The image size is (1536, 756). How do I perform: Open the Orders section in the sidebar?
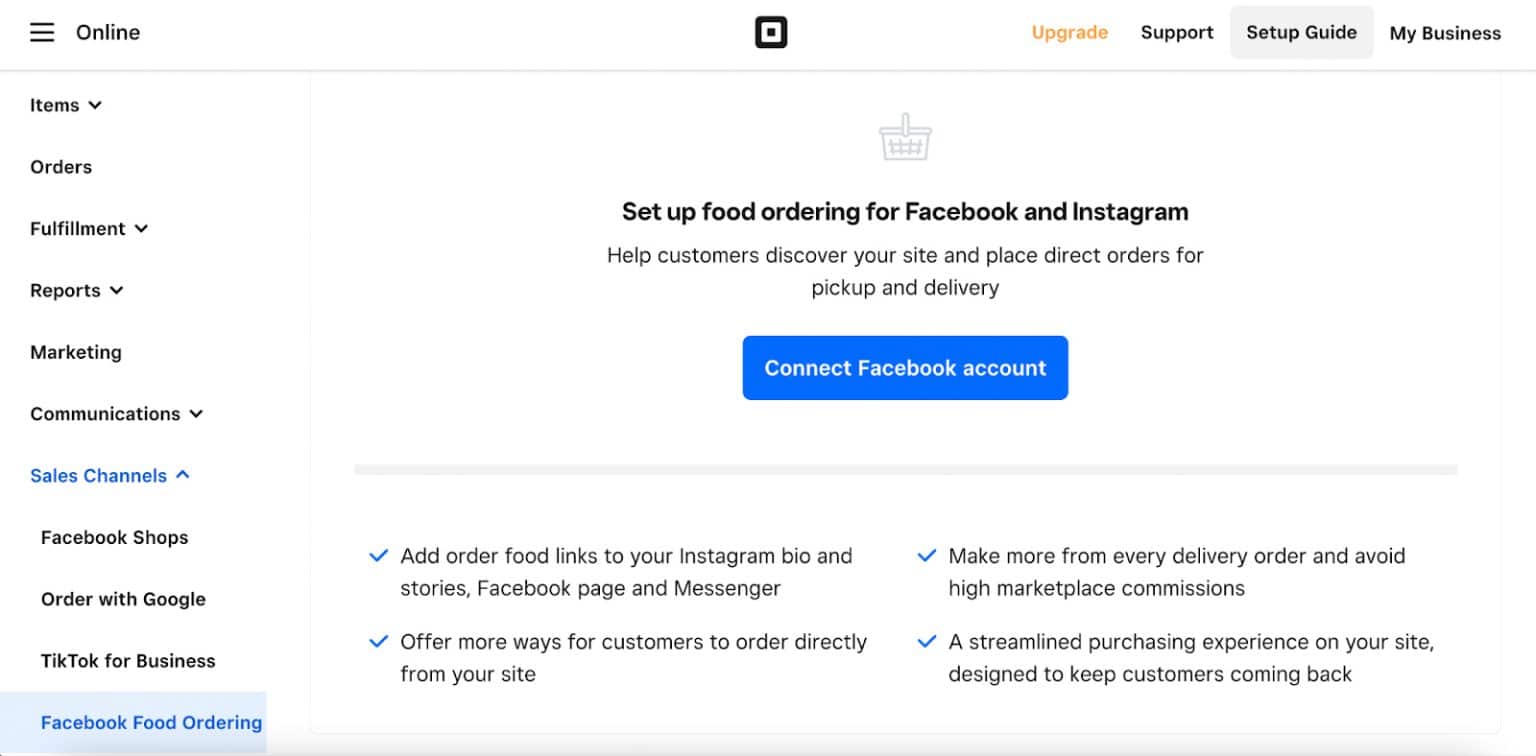(x=60, y=166)
